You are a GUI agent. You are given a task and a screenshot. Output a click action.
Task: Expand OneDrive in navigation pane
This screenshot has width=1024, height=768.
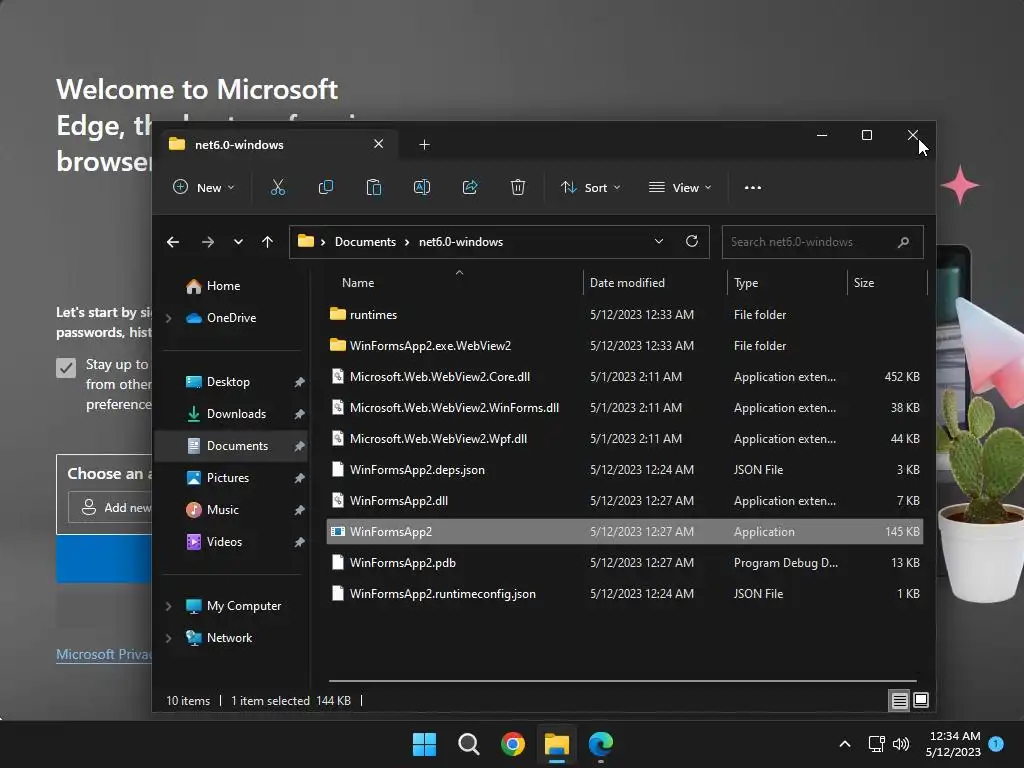click(168, 318)
